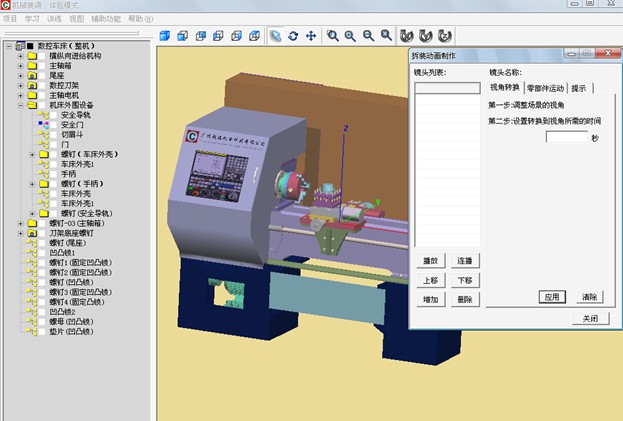Click the 应用 button
Screen dimensions: 623x421
551,297
